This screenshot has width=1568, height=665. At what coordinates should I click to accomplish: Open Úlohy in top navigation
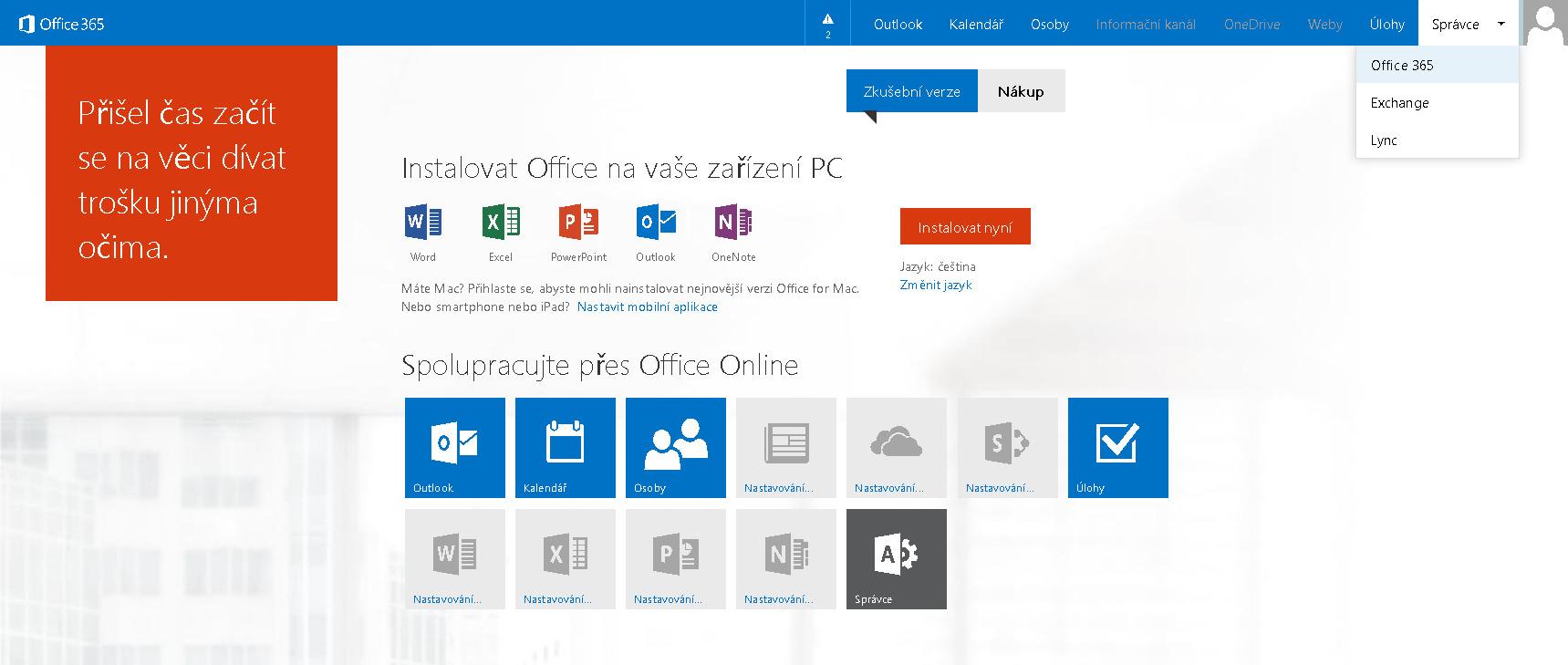click(1387, 25)
